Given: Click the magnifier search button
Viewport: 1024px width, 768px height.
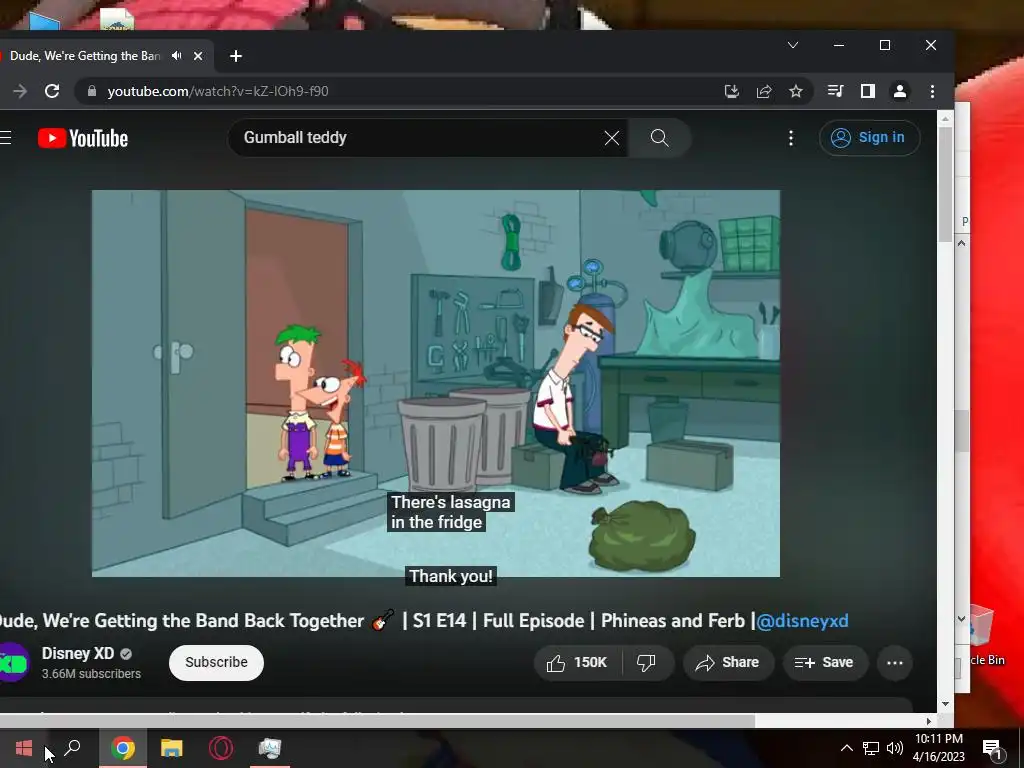Looking at the screenshot, I should pyautogui.click(x=660, y=138).
